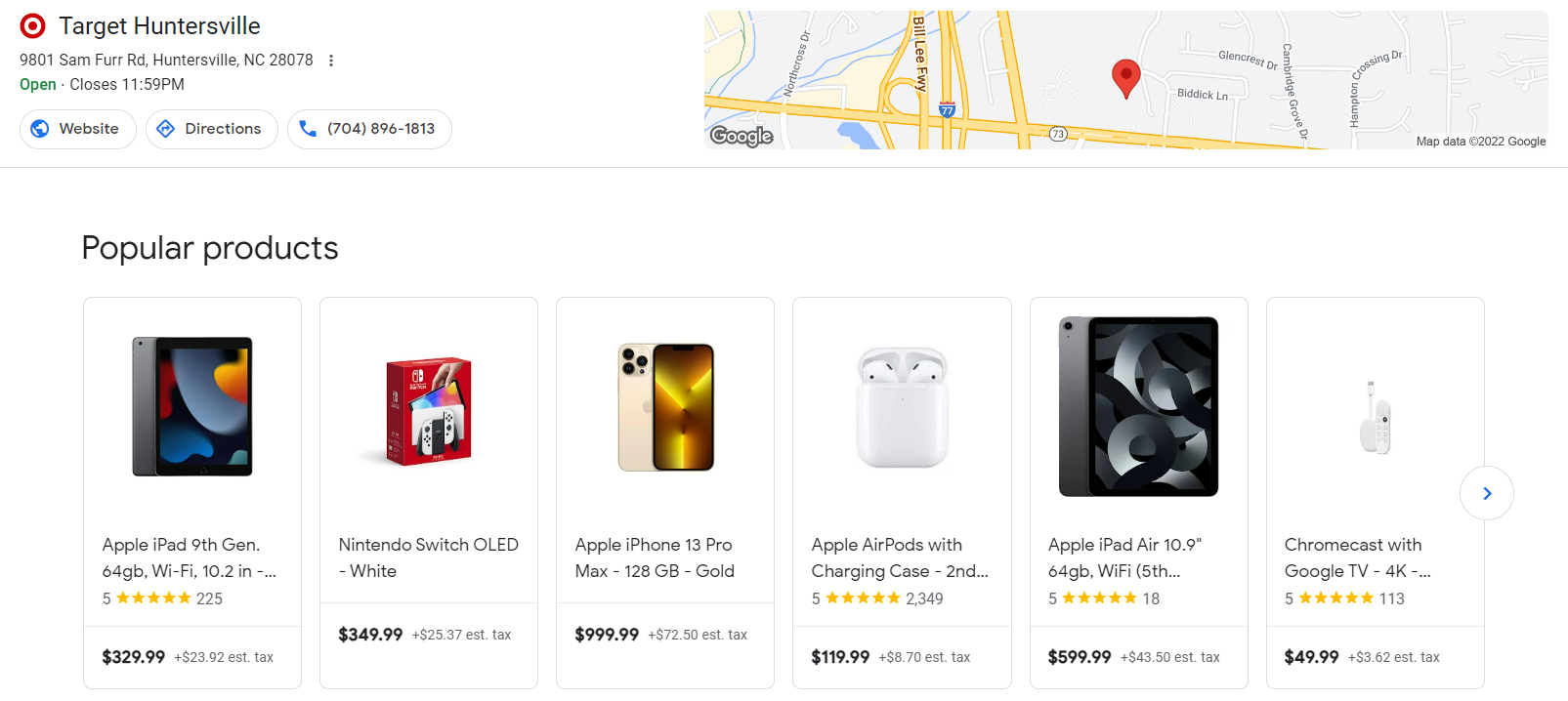
Task: Open the Nintendo Switch OLED product image
Action: click(x=429, y=410)
